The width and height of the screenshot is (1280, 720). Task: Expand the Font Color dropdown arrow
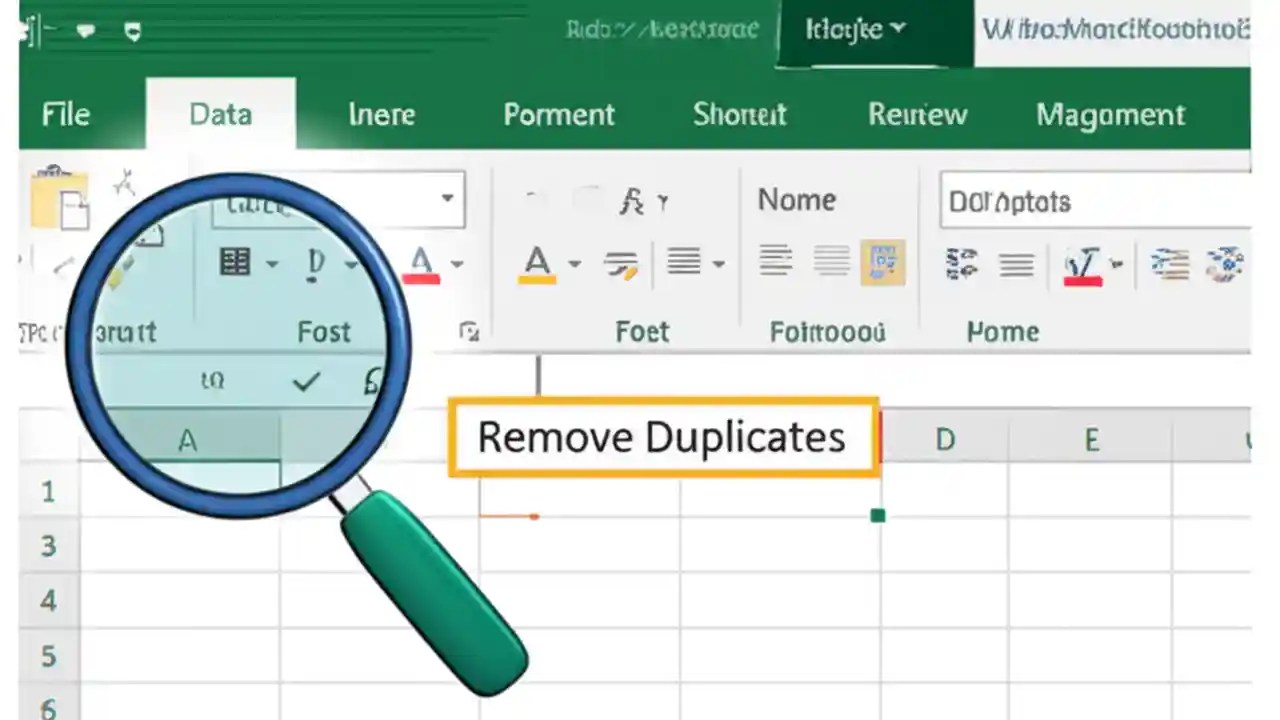(x=455, y=262)
